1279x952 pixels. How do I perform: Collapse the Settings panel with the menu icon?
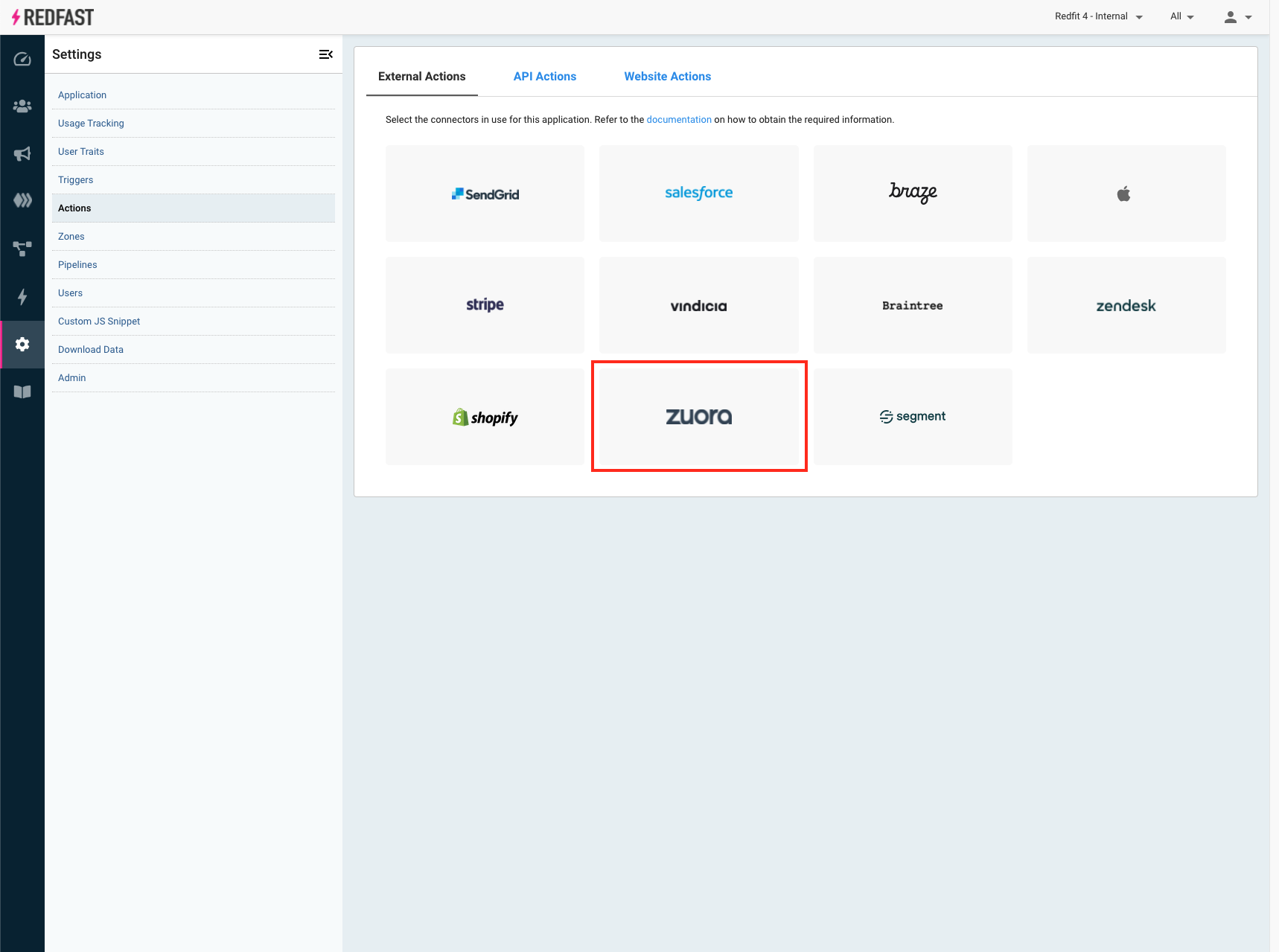pyautogui.click(x=325, y=54)
